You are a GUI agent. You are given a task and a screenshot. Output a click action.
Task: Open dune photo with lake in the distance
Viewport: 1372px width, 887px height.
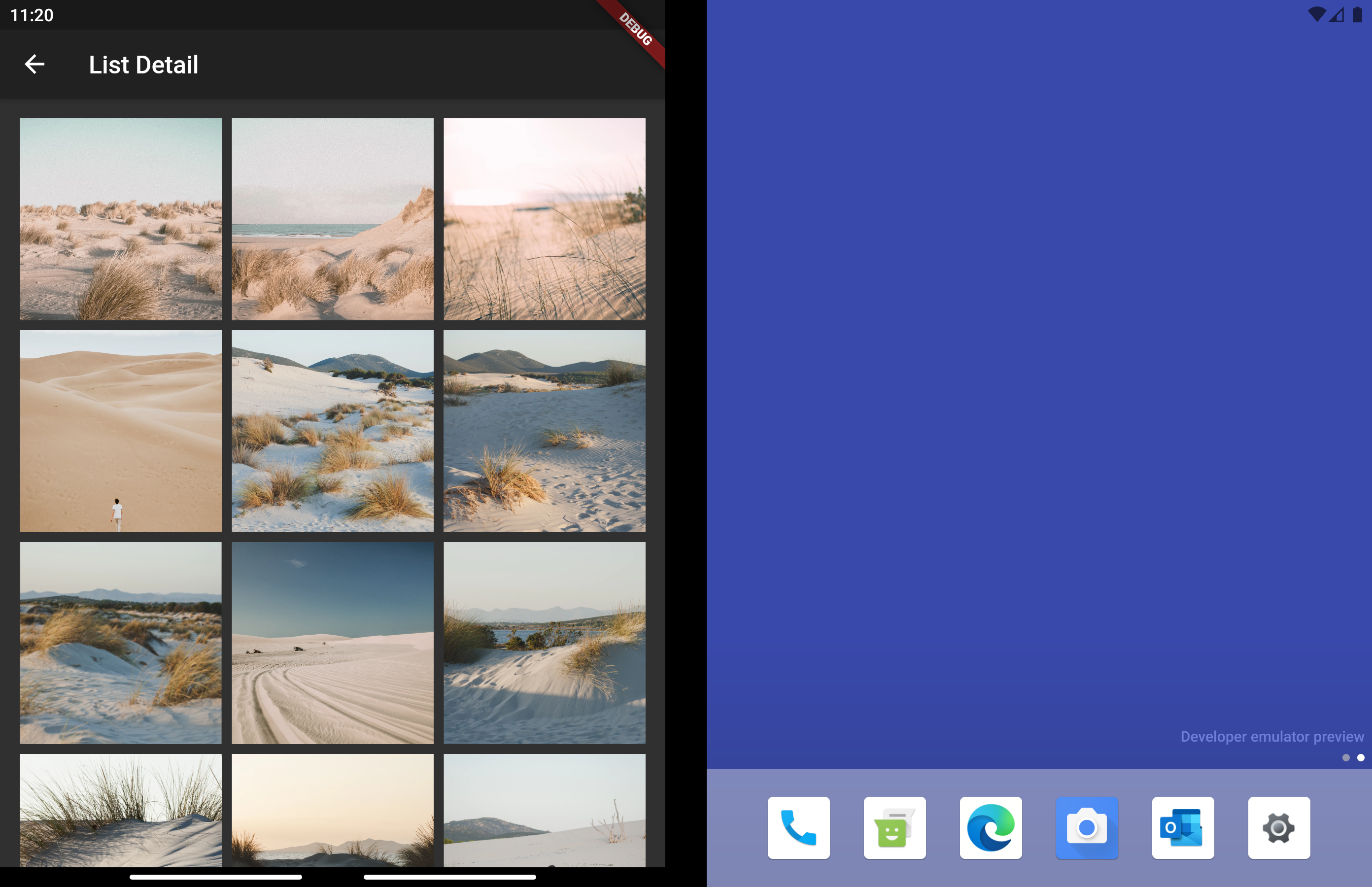pos(544,643)
